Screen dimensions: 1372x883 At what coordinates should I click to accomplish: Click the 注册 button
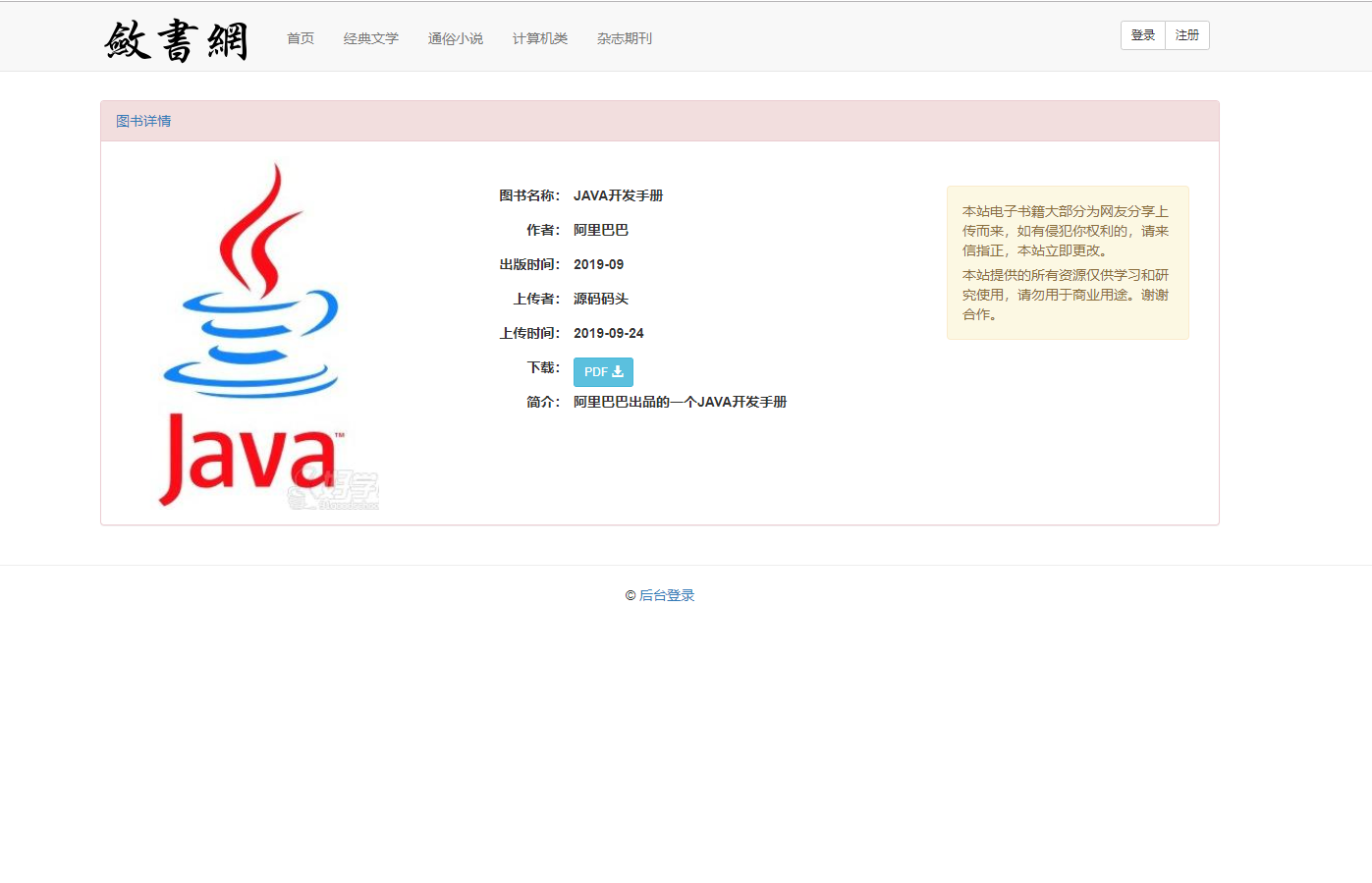[1187, 35]
